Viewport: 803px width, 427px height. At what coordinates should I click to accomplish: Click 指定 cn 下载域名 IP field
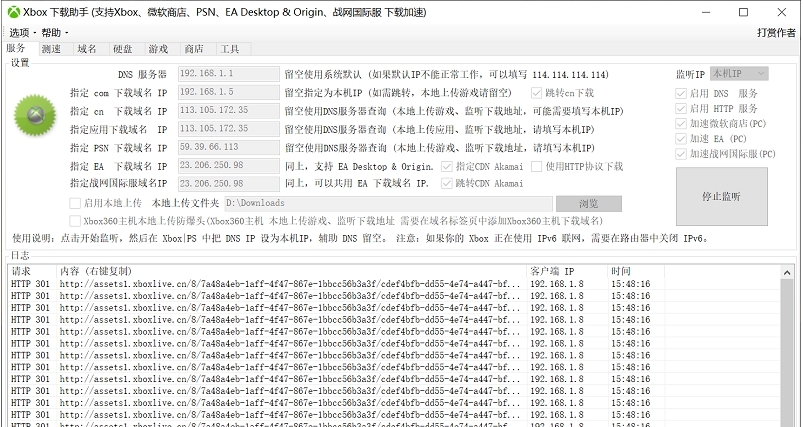[x=229, y=111]
